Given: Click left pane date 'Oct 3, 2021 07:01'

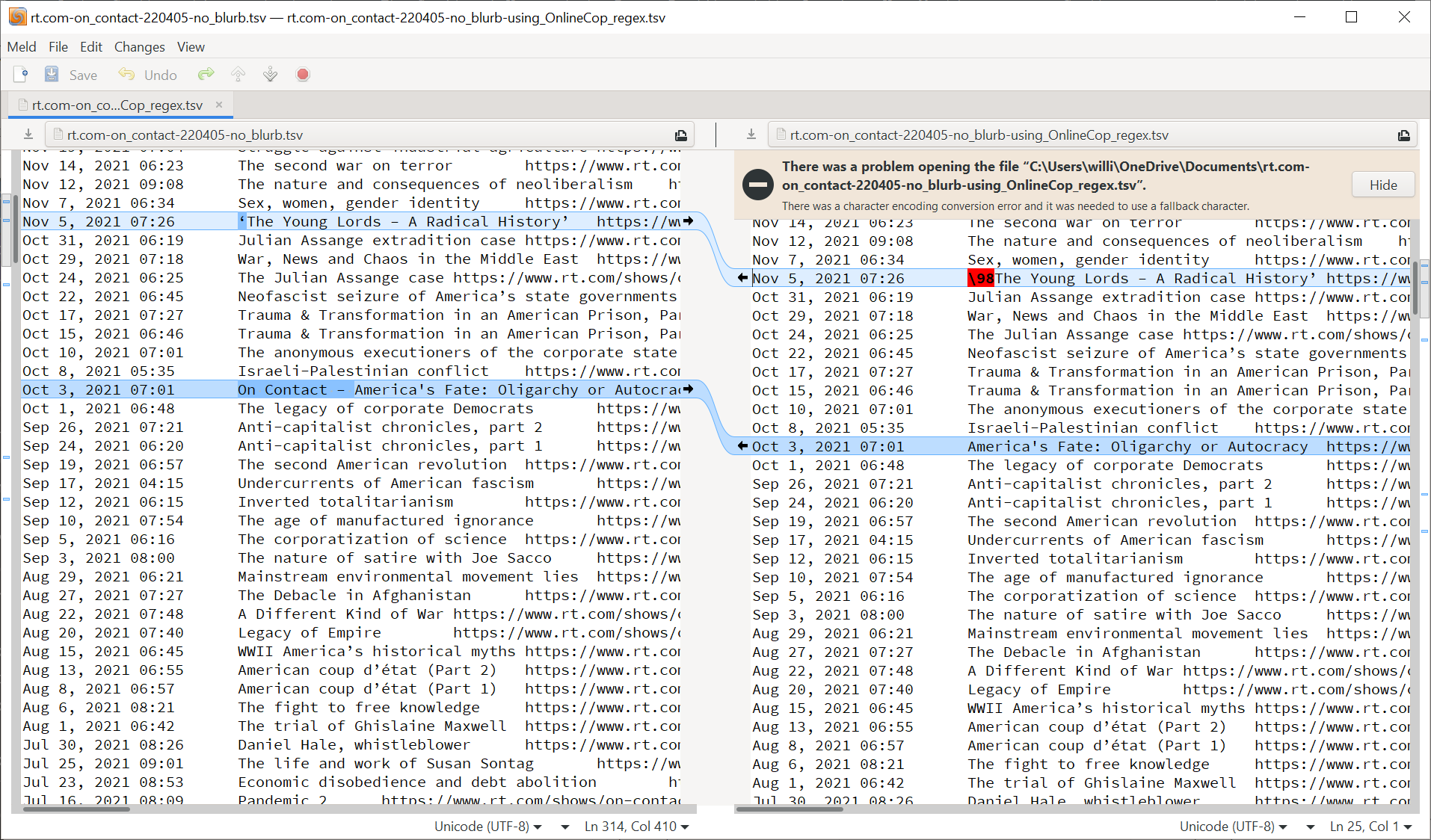Looking at the screenshot, I should [x=98, y=389].
